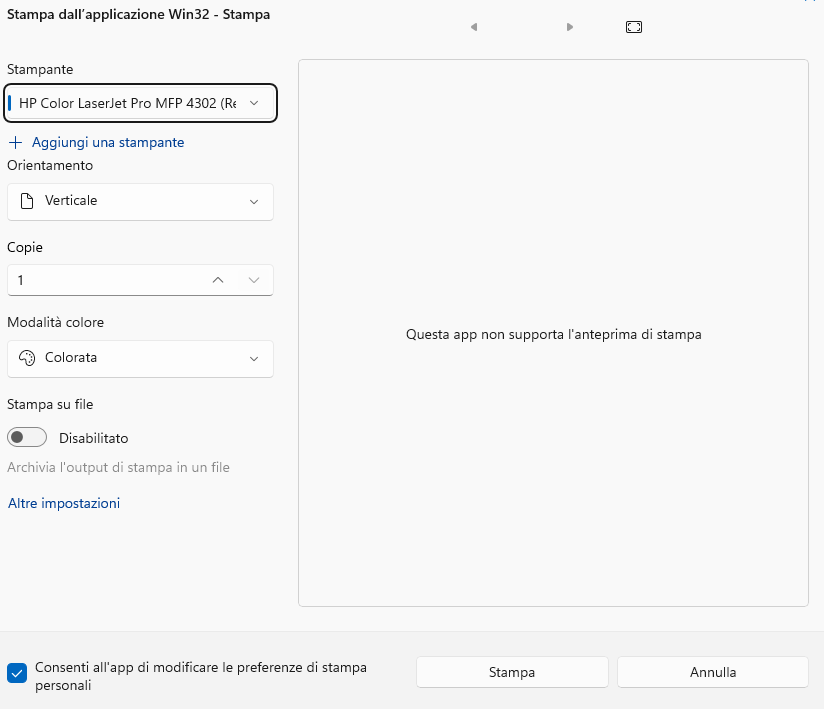Increase copies with the up arrow

(218, 280)
